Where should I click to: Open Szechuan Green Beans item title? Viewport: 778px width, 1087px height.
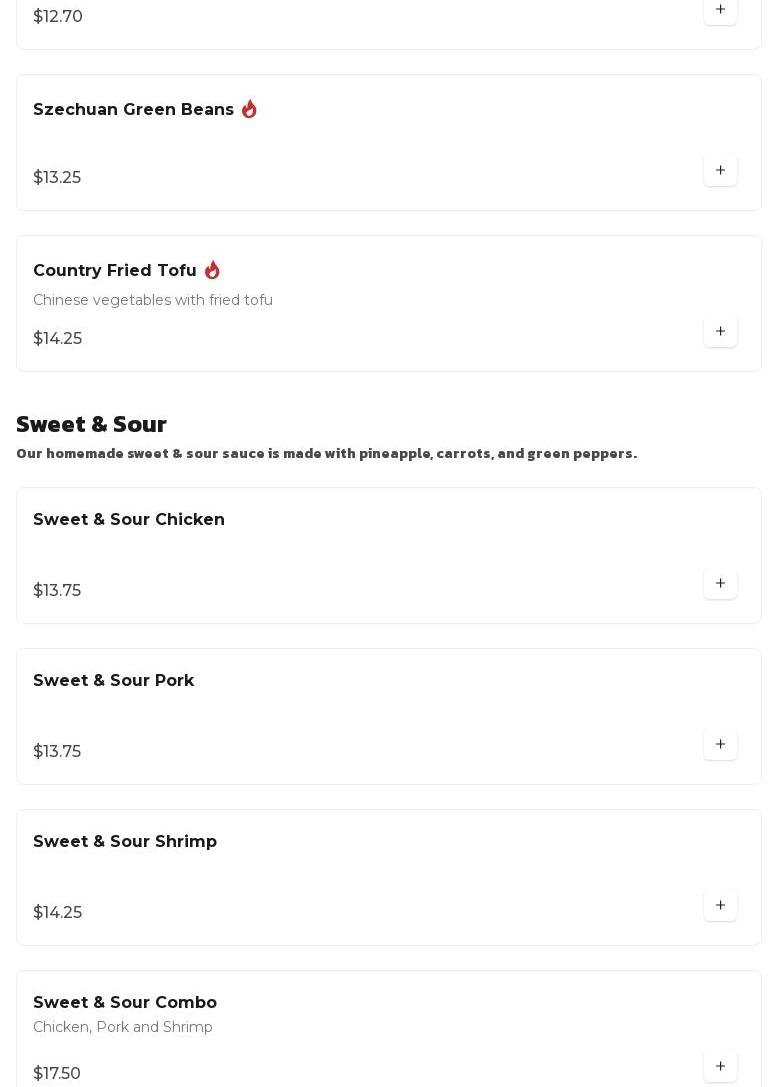pyautogui.click(x=133, y=110)
